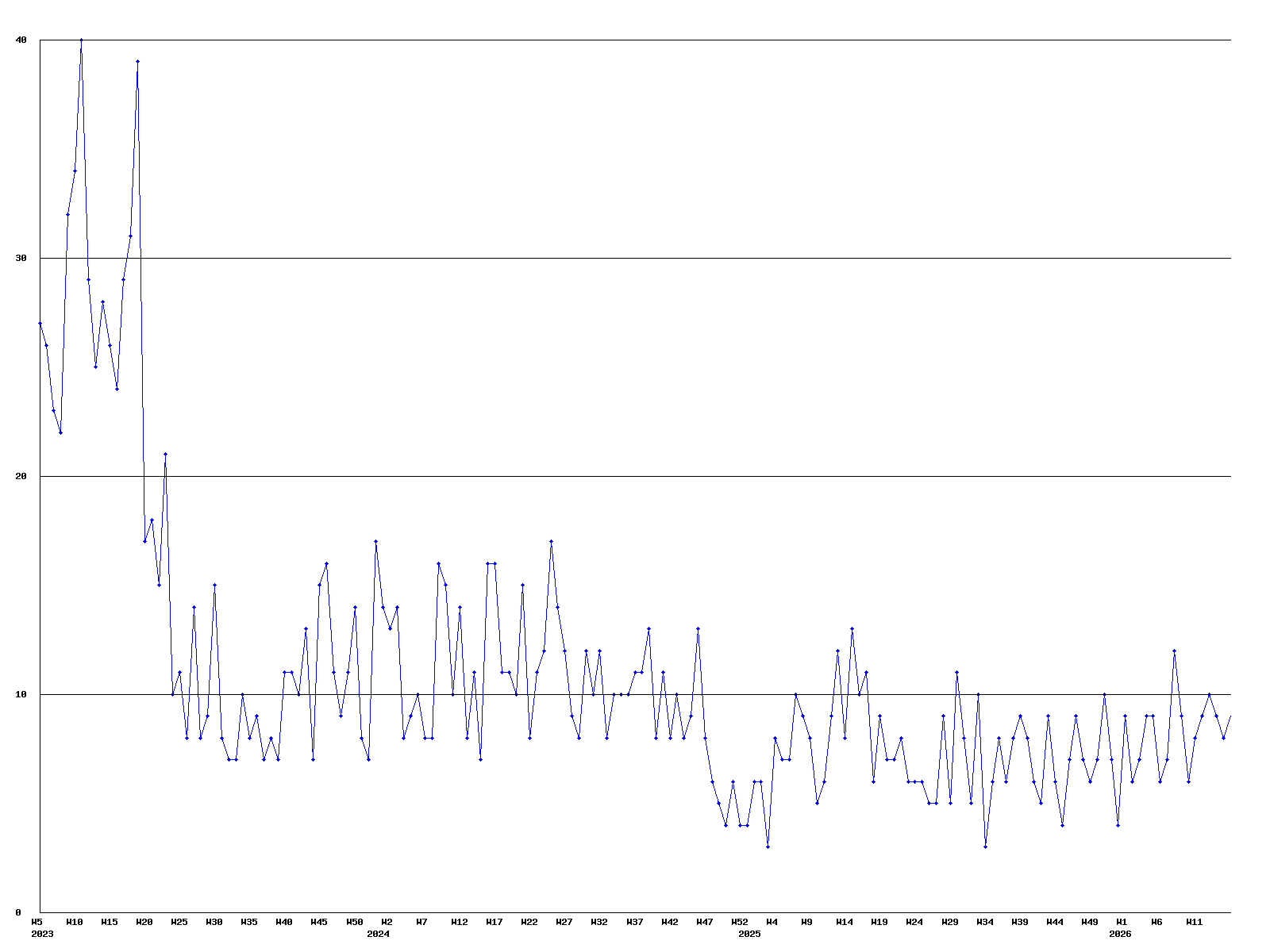Click the W27 week label
Viewport: 1270px width, 952px height.
click(564, 922)
